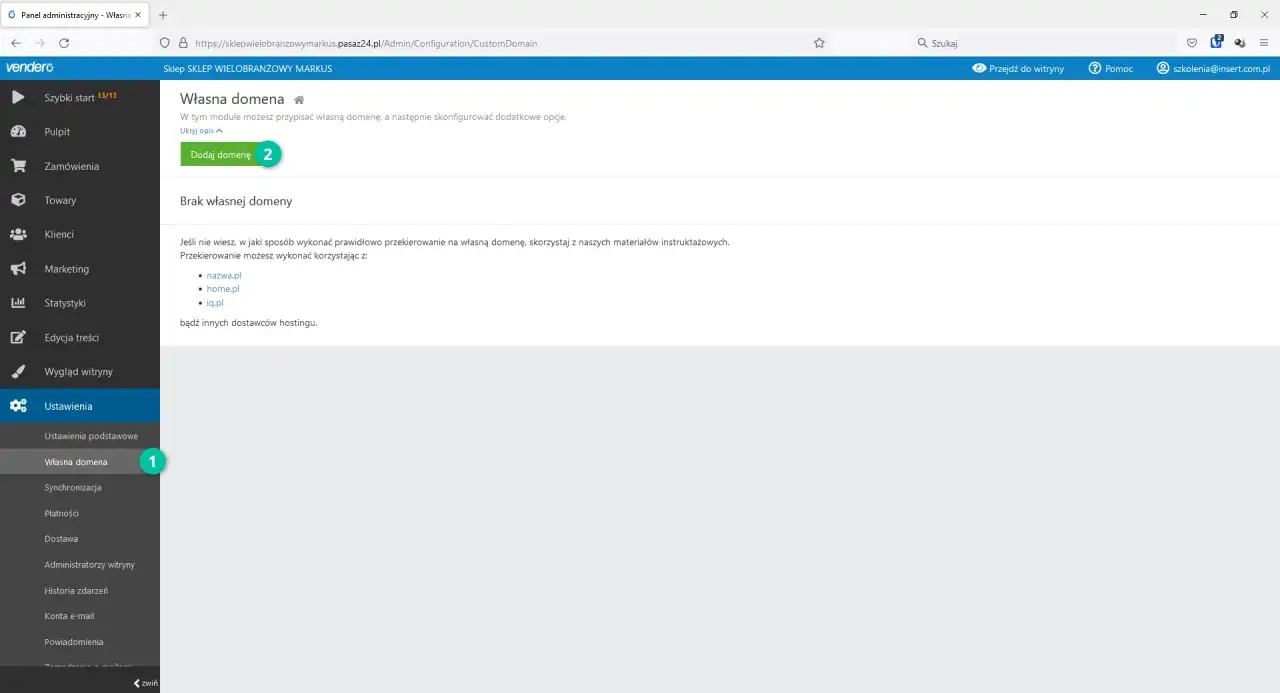1280x693 pixels.
Task: Open Szybki start menu item
Action: click(x=80, y=97)
